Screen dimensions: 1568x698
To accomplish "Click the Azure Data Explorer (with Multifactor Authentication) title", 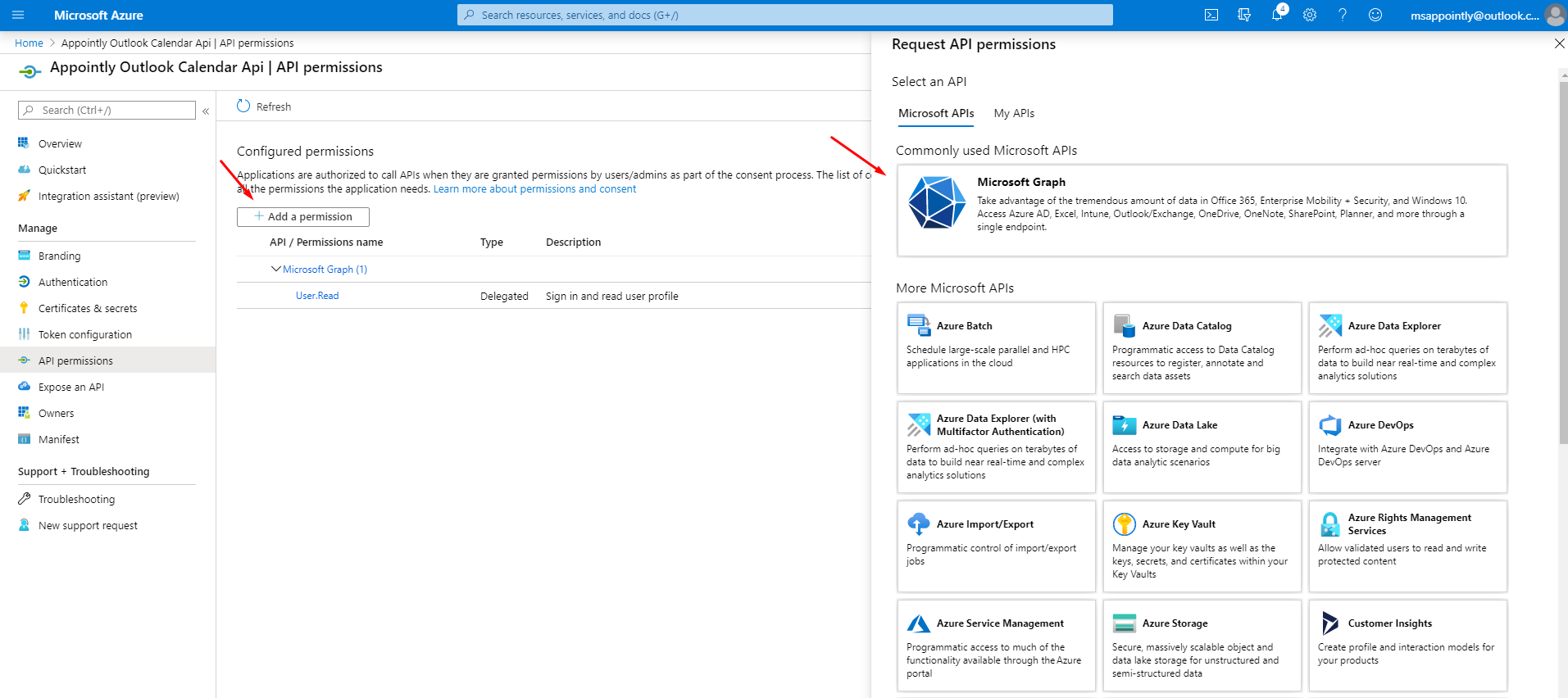I will tap(1001, 424).
